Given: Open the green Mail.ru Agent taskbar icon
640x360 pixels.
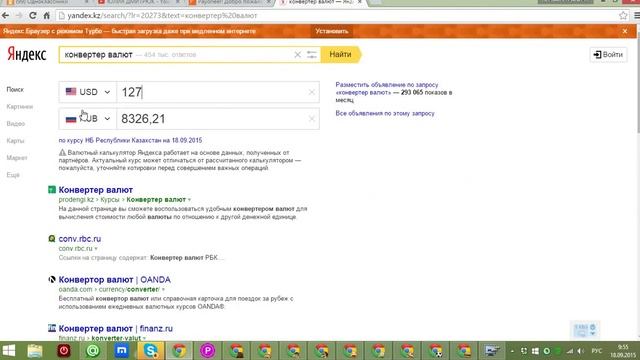Looking at the screenshot, I should point(93,351).
